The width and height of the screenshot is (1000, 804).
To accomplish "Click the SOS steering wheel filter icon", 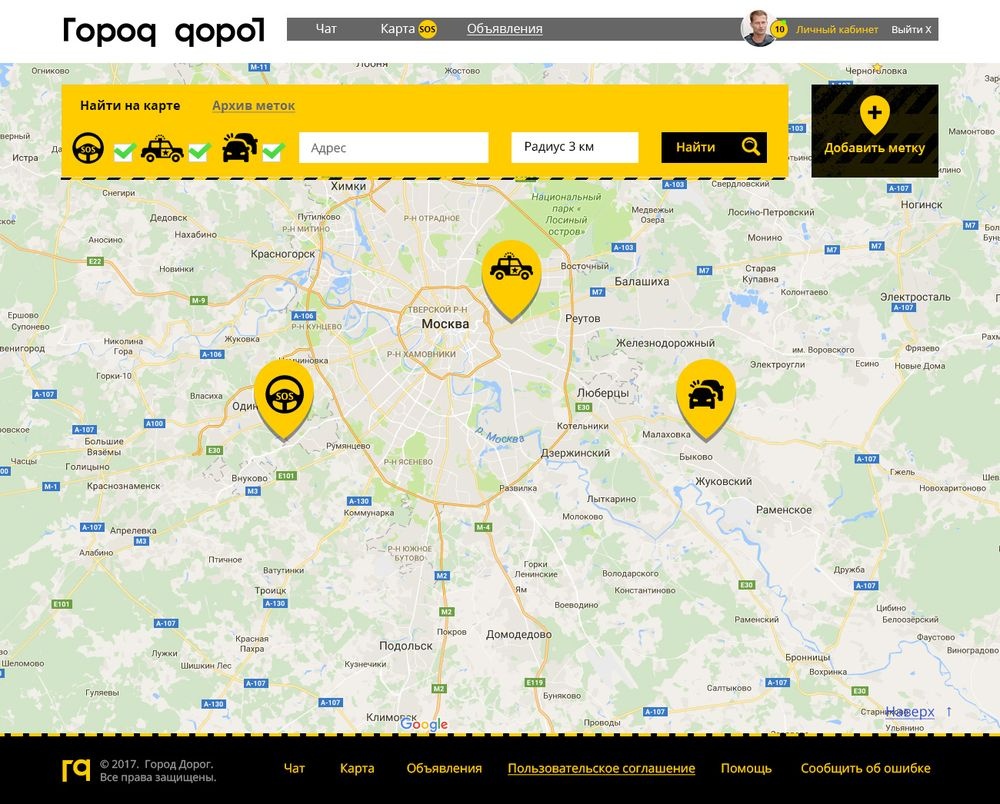I will tap(88, 149).
